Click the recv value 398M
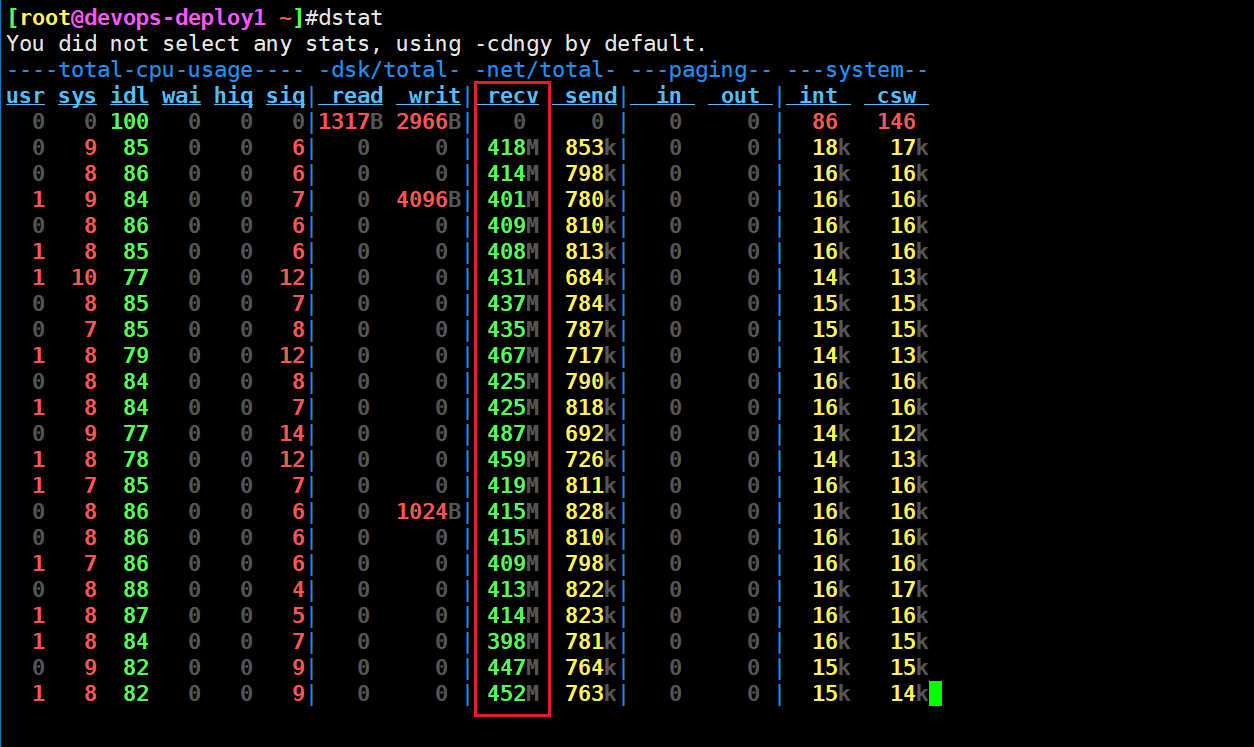The height and width of the screenshot is (747, 1254). tap(514, 642)
